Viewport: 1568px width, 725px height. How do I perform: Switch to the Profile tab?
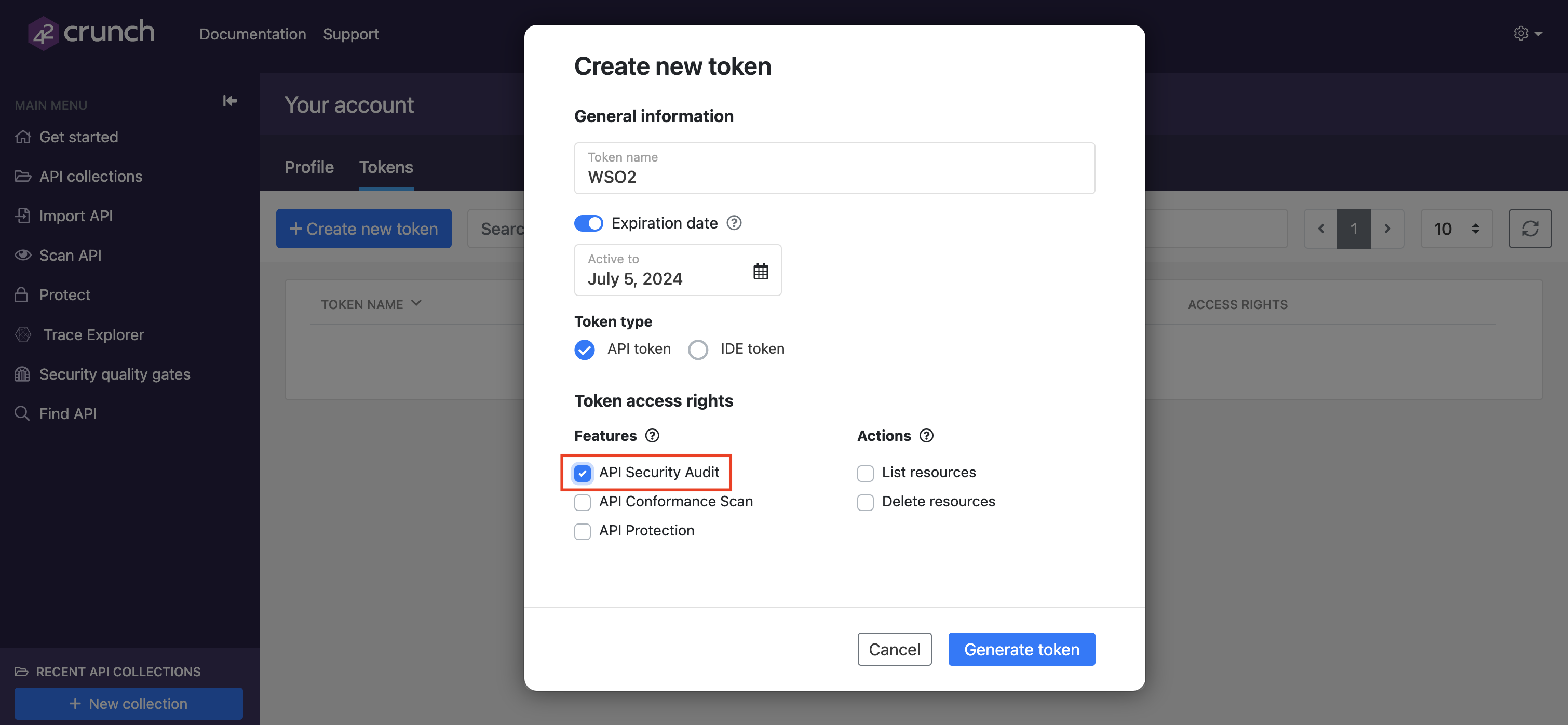coord(308,167)
